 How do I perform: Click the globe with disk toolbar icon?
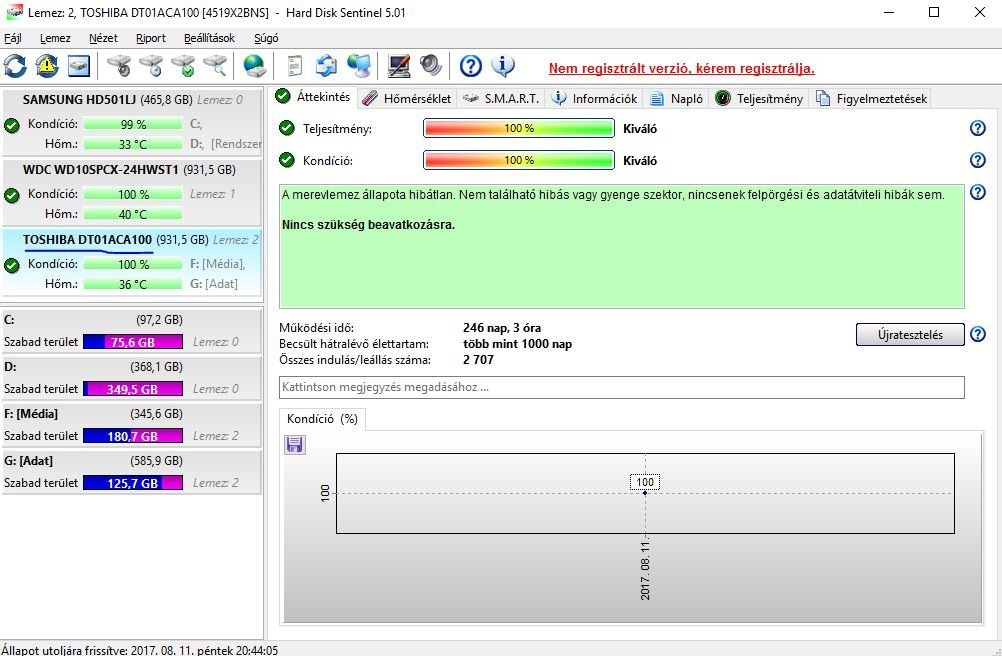[x=254, y=66]
